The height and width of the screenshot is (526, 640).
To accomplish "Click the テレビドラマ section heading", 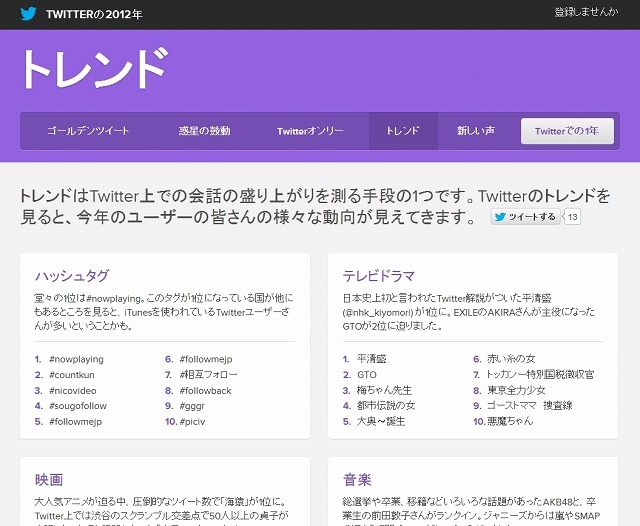I will [379, 276].
